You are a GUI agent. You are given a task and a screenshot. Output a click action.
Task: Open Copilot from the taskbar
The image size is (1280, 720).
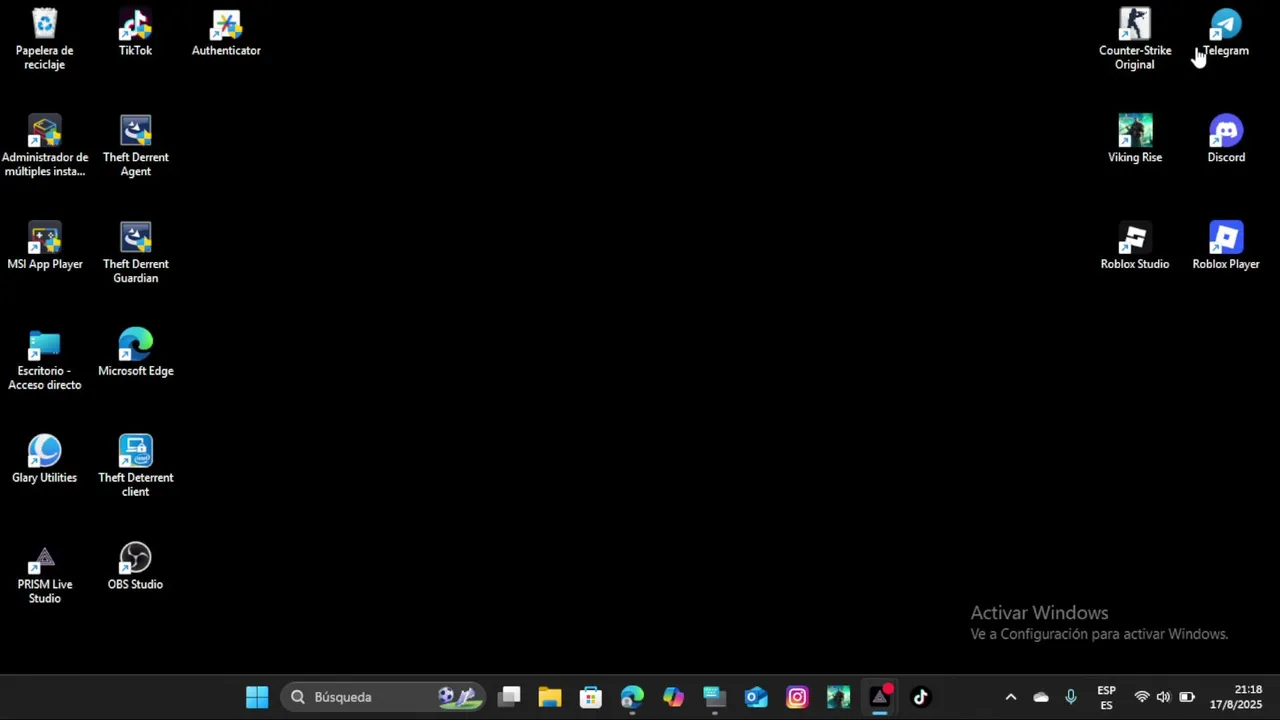(673, 697)
